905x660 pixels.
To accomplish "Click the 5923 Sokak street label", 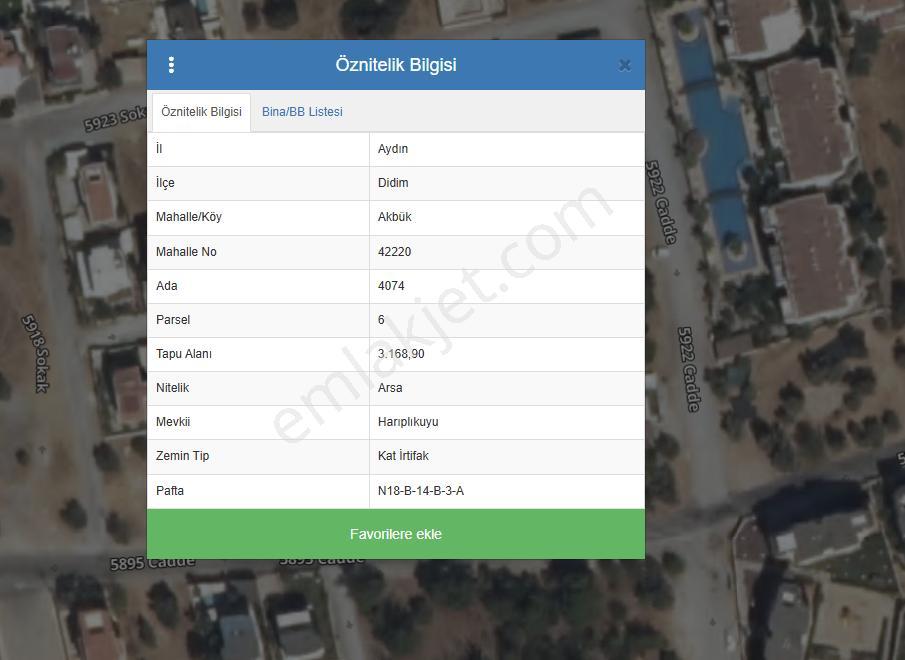I will point(115,119).
